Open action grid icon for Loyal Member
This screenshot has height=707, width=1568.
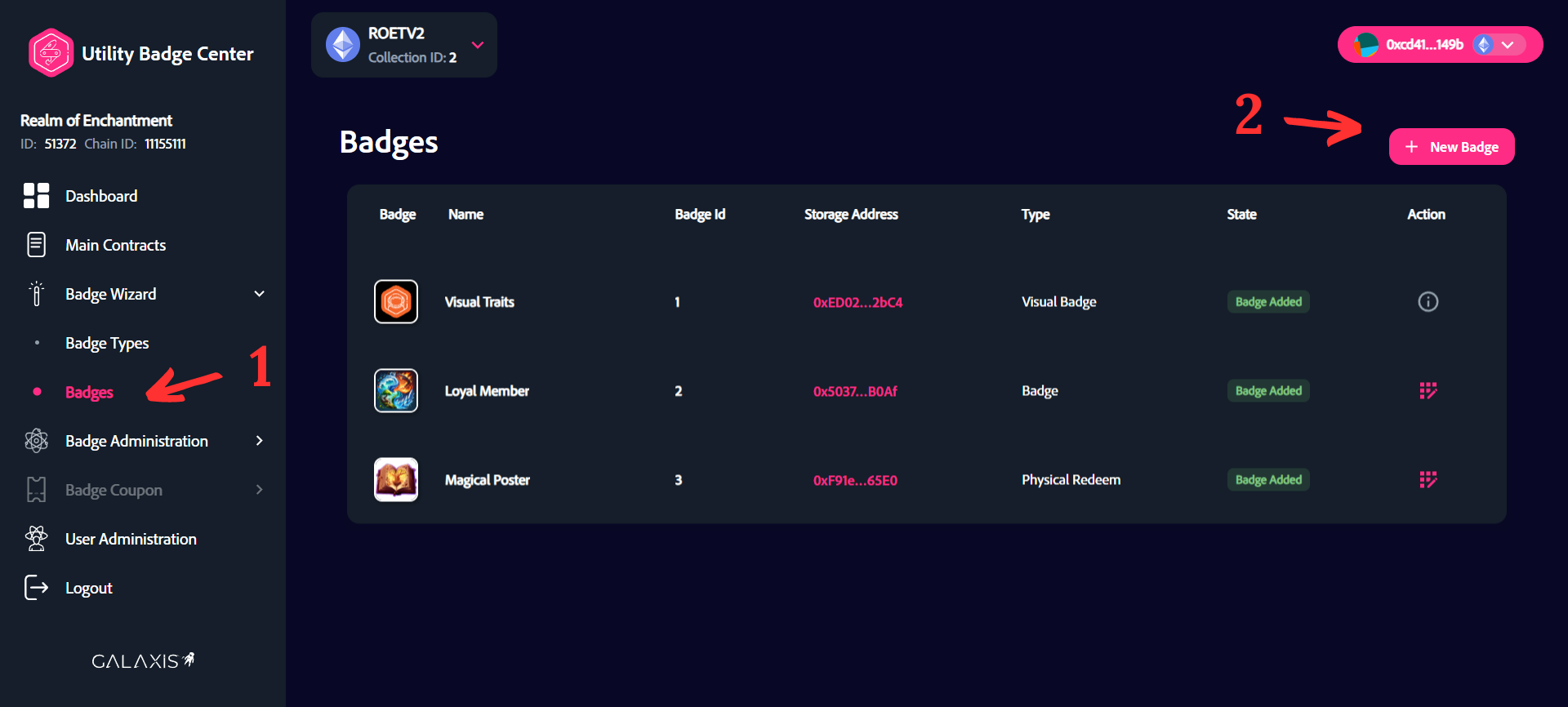1428,391
